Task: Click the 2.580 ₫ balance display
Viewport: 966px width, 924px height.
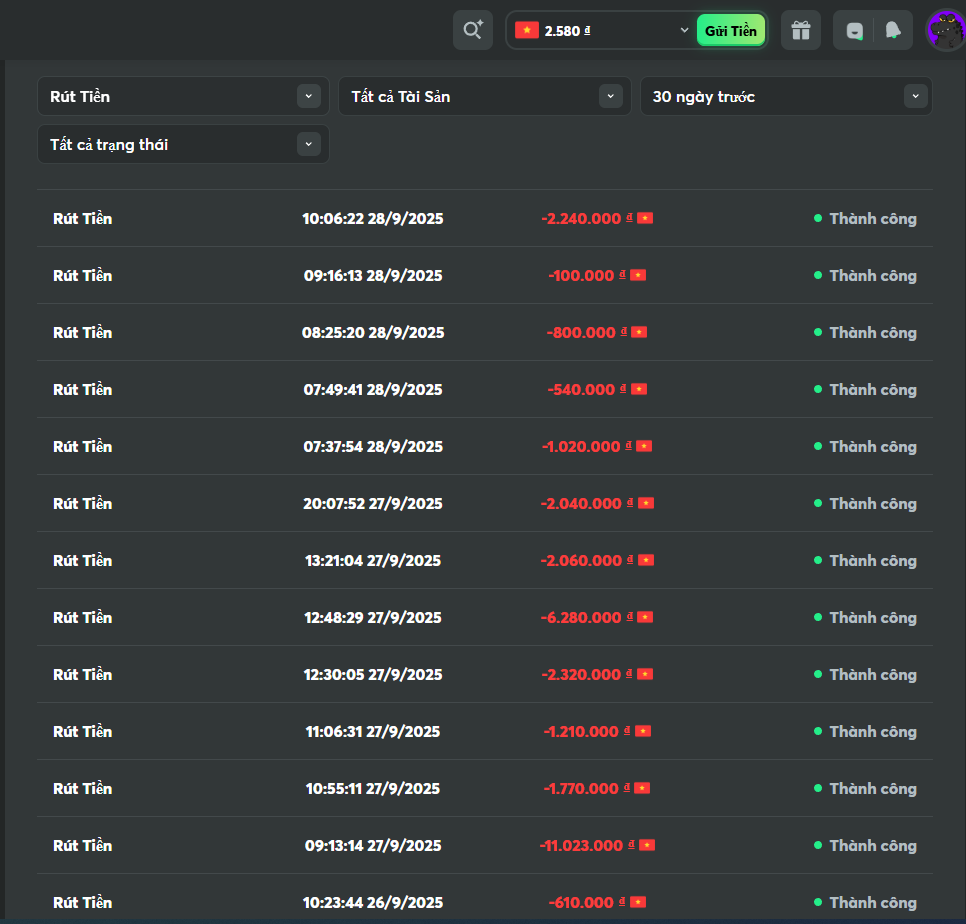Action: tap(567, 31)
